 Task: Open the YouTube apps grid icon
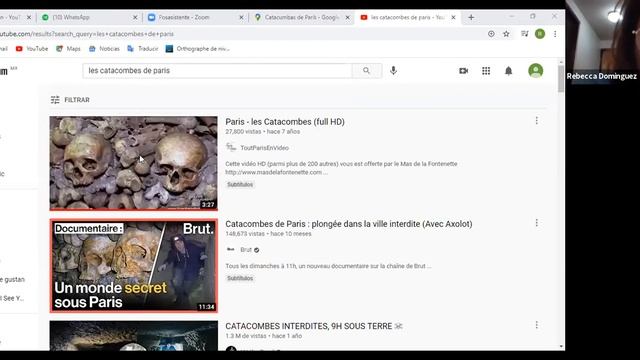pyautogui.click(x=486, y=71)
